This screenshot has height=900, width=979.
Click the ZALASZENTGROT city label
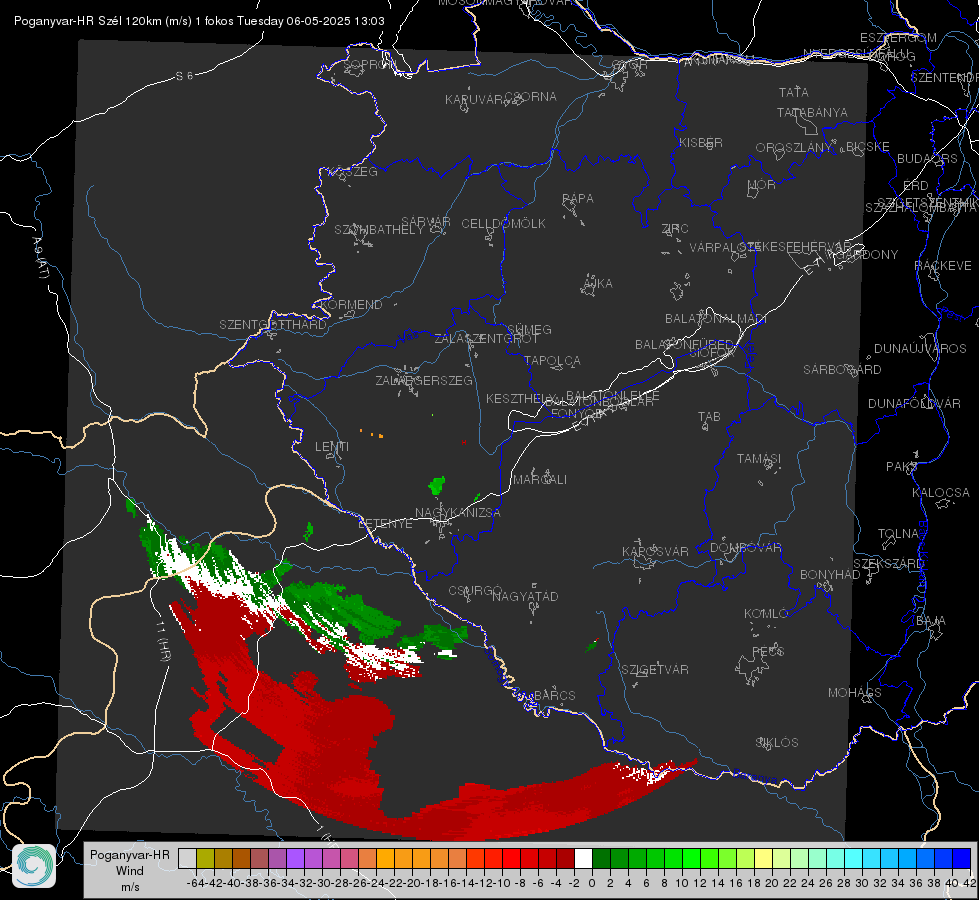[486, 339]
